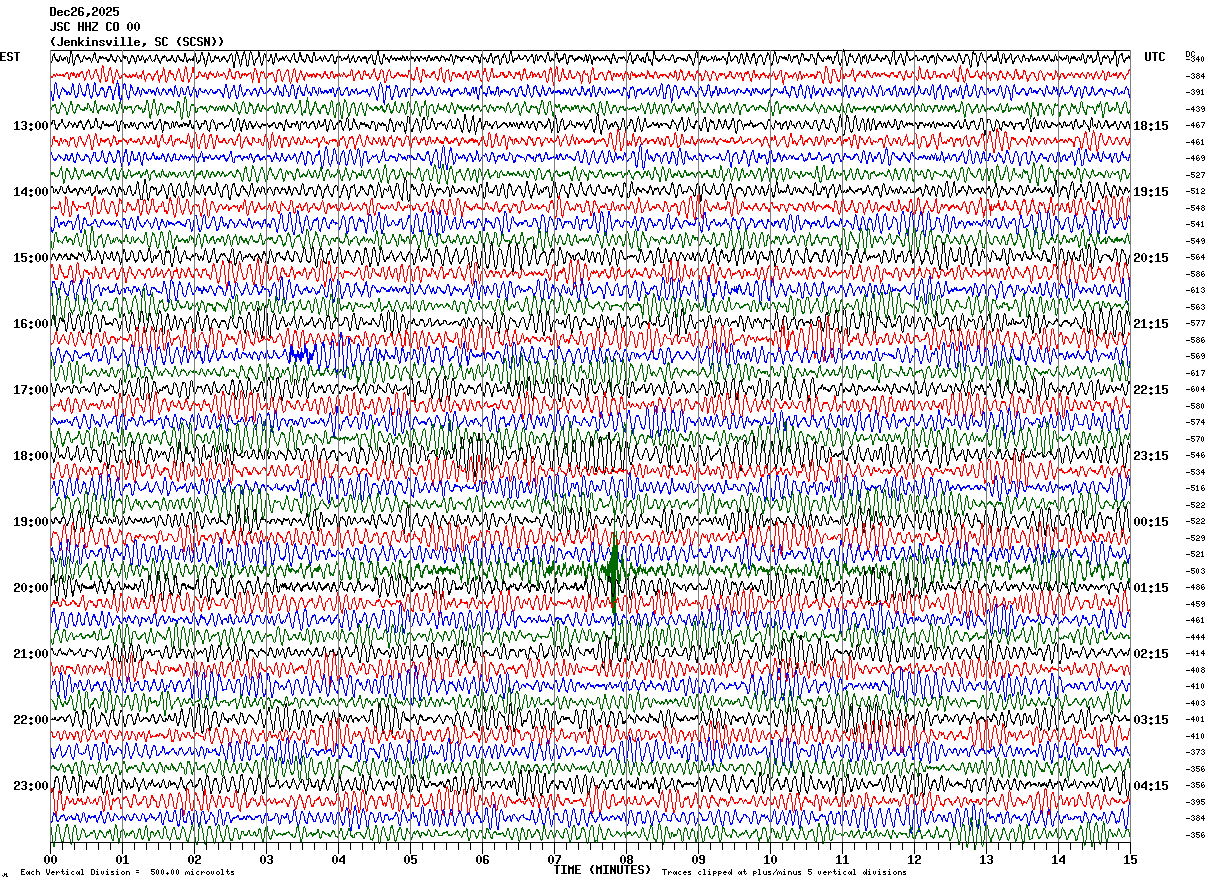Click the 'UTC' time zone label

[1155, 57]
